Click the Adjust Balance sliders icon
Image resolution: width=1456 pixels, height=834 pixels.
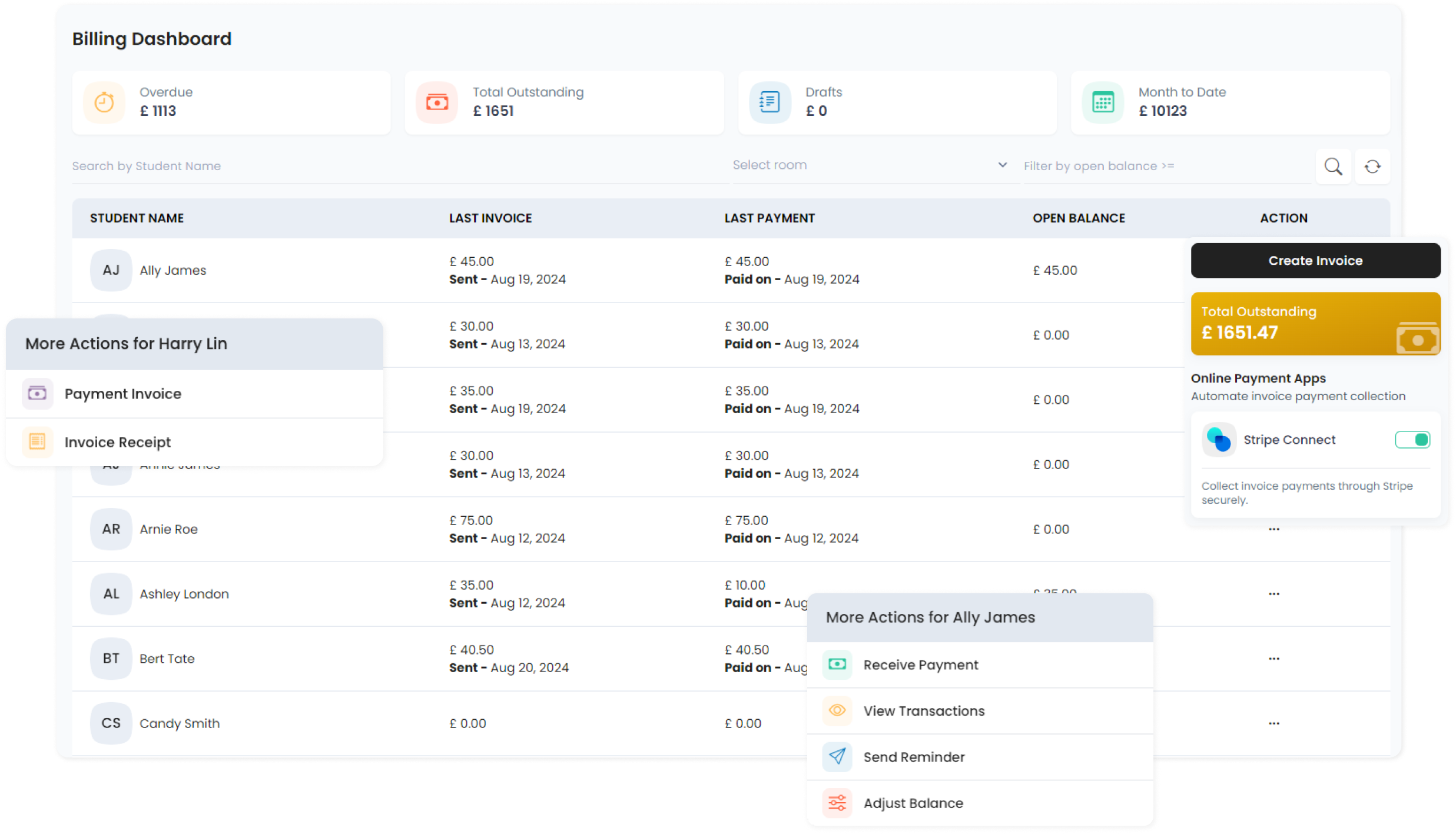[x=837, y=802]
